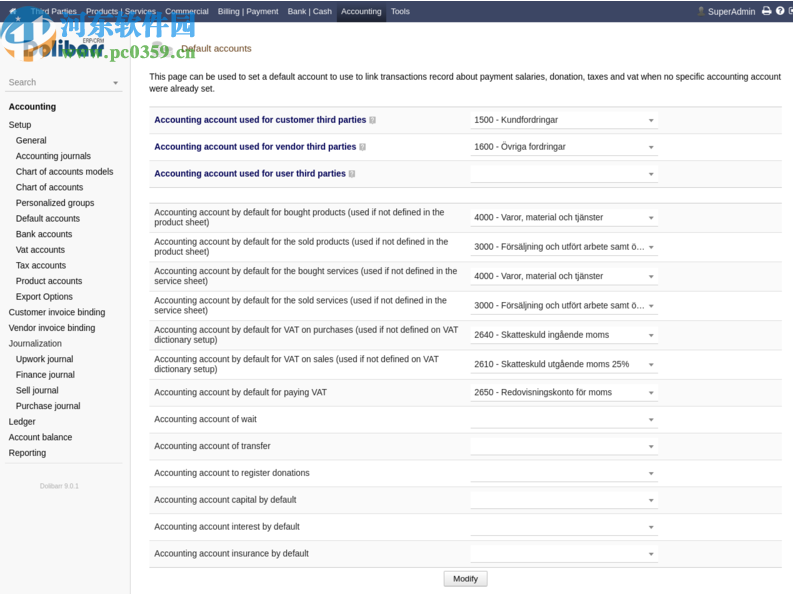Image resolution: width=793 pixels, height=594 pixels.
Task: Open the Billing | Payment menu
Action: (248, 11)
